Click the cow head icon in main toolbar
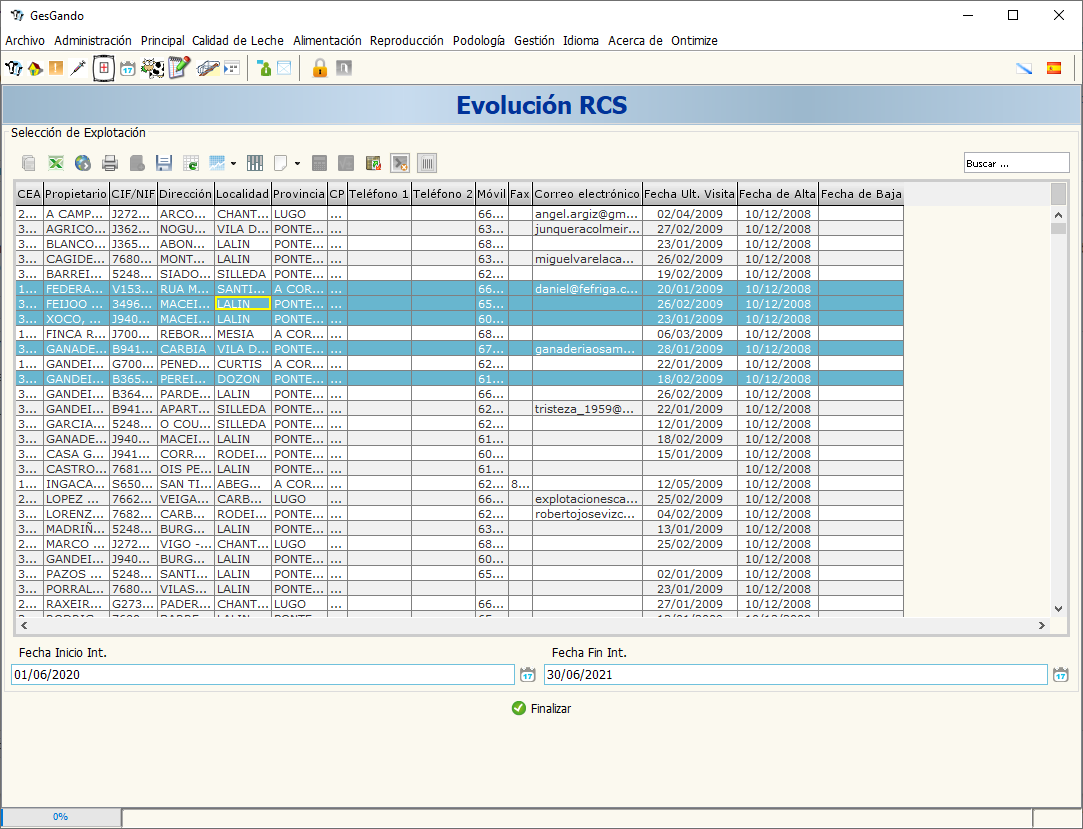1083x829 pixels. pyautogui.click(x=14, y=68)
